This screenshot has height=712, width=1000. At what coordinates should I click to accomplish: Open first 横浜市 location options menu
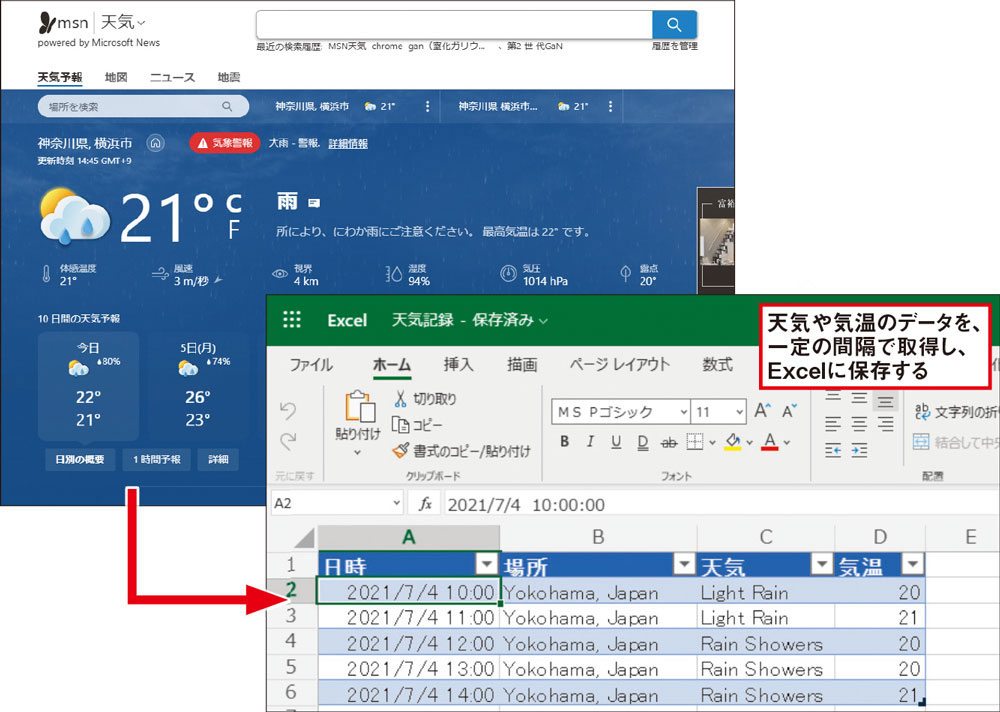coord(427,107)
